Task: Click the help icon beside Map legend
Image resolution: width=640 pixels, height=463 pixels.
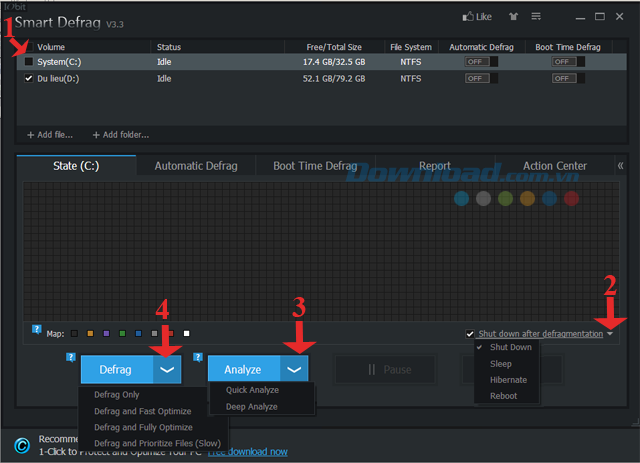Action: [37, 331]
